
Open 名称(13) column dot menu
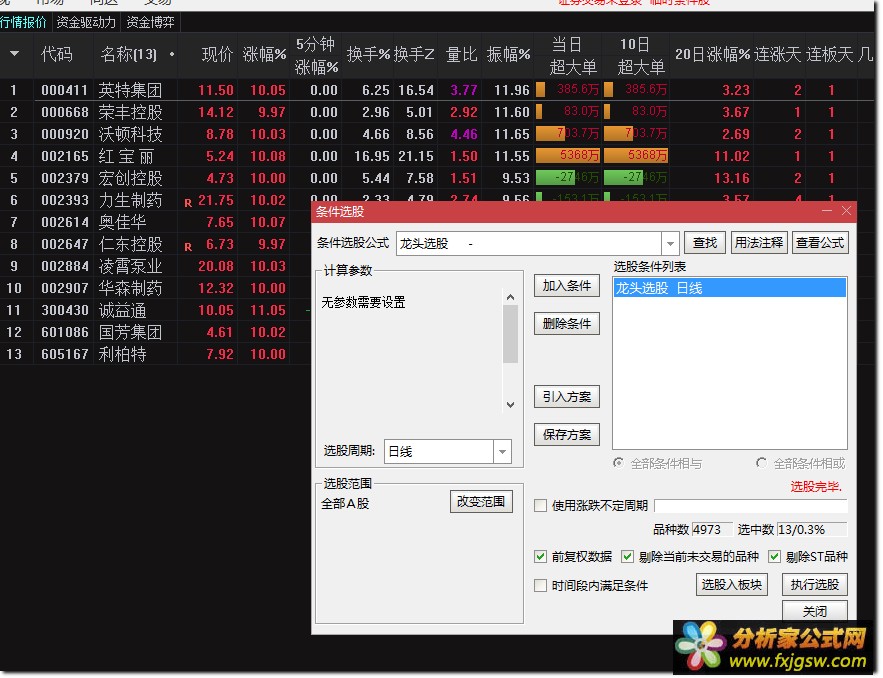pyautogui.click(x=171, y=54)
